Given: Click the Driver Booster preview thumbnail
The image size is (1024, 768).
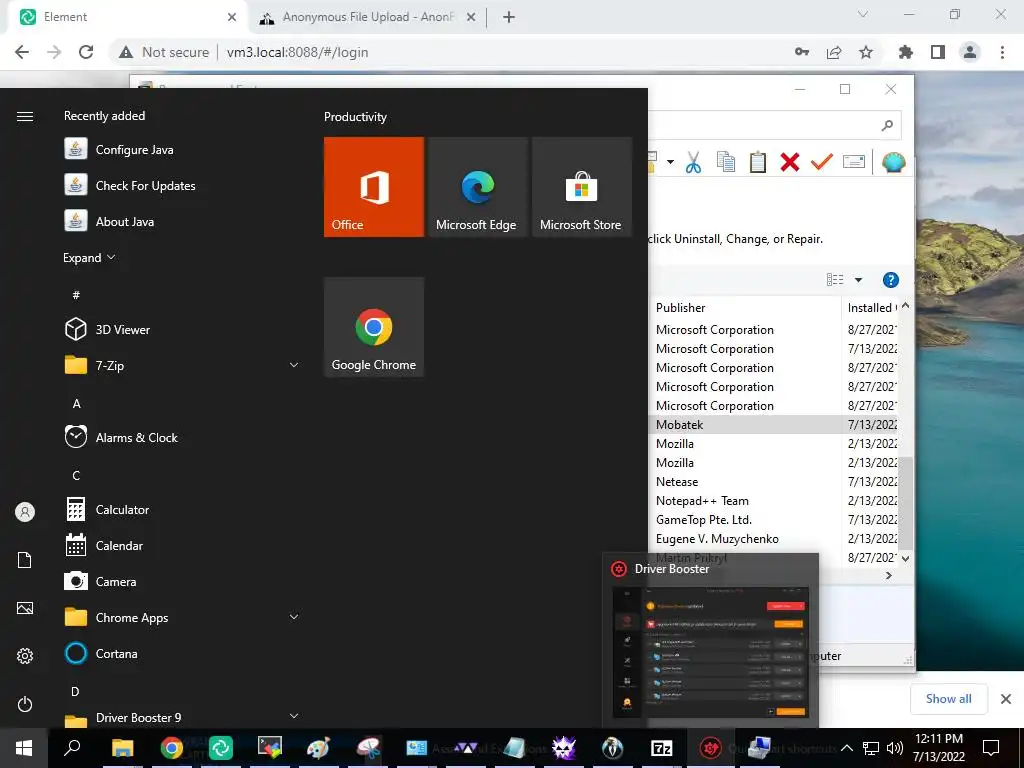Looking at the screenshot, I should [x=711, y=651].
